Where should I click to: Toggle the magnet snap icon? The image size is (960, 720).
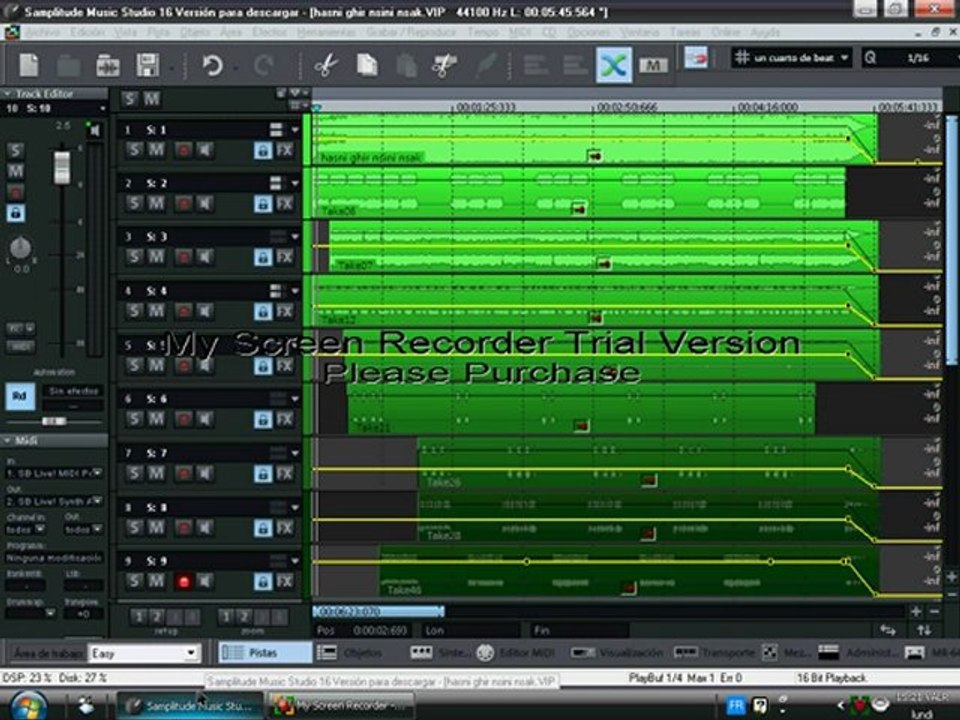coord(696,59)
